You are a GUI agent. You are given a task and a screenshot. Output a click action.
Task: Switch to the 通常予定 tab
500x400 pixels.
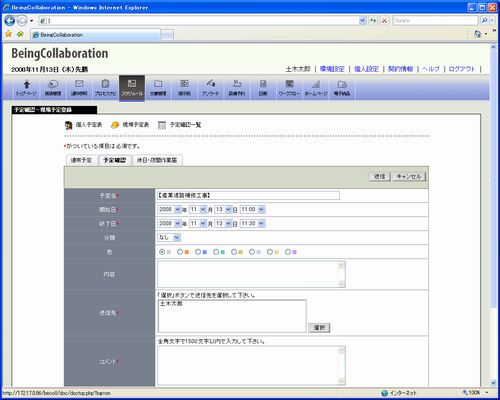tap(81, 160)
